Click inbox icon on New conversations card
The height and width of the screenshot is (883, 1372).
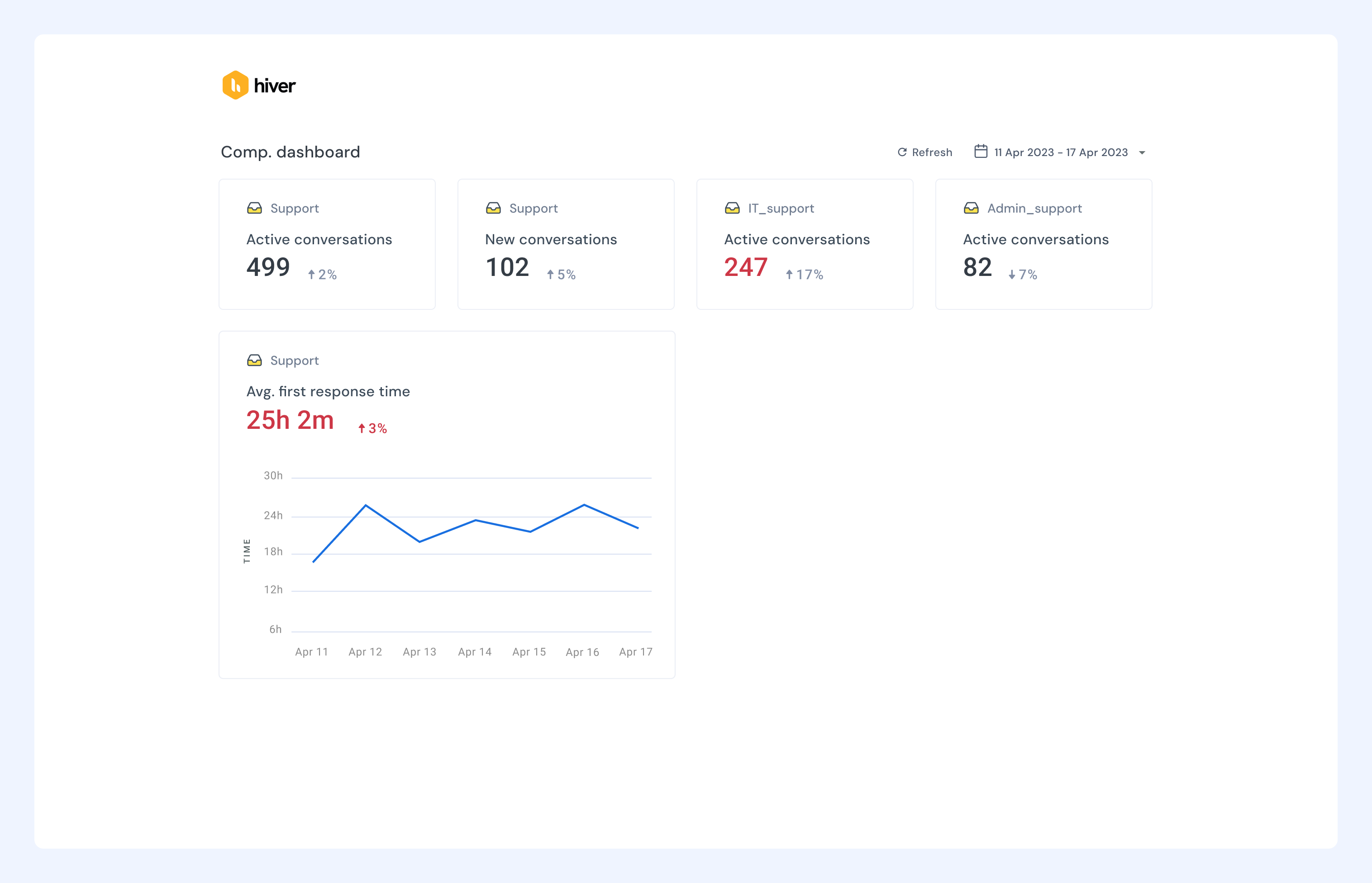point(493,208)
